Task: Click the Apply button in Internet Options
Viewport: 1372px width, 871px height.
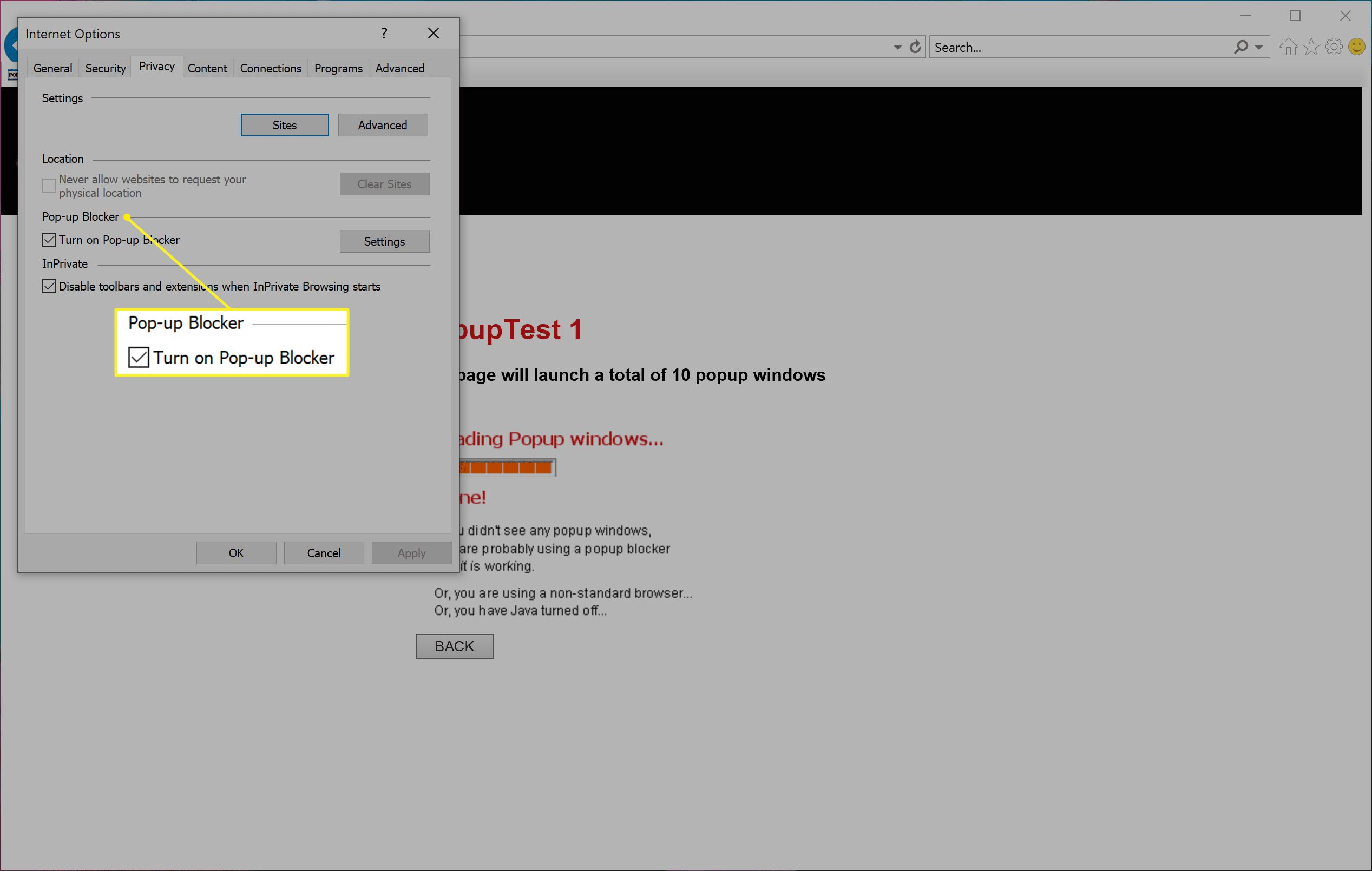Action: pyautogui.click(x=410, y=551)
